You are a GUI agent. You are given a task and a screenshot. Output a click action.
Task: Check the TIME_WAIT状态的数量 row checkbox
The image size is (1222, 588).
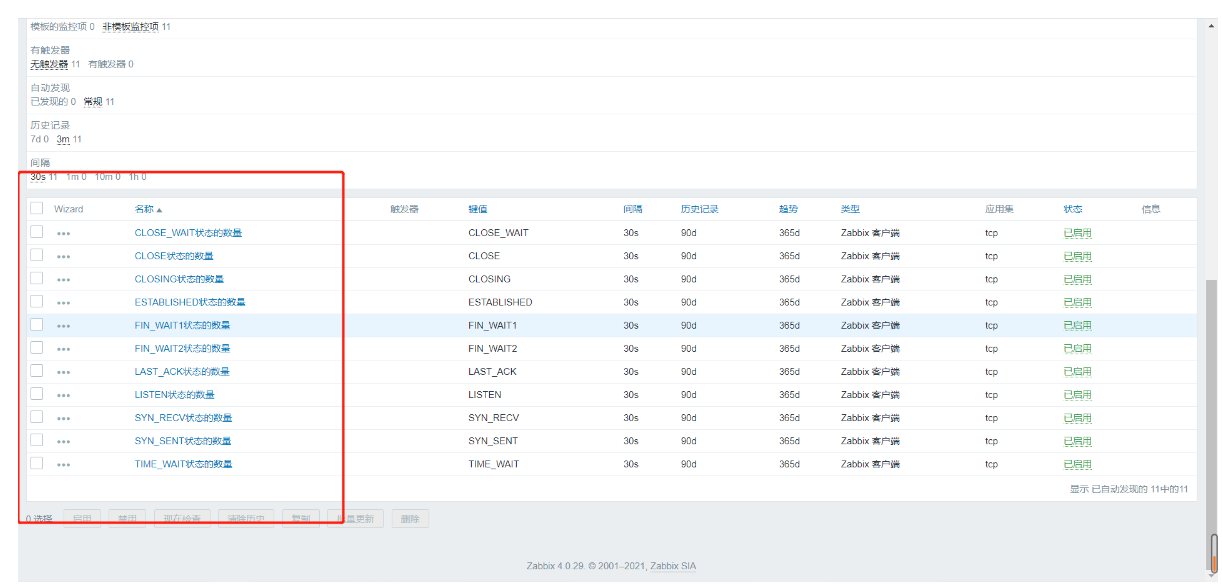tap(37, 463)
